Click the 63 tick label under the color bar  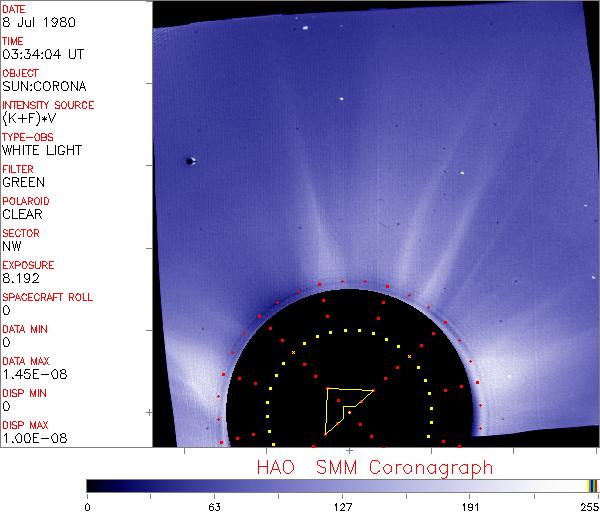[x=214, y=504]
